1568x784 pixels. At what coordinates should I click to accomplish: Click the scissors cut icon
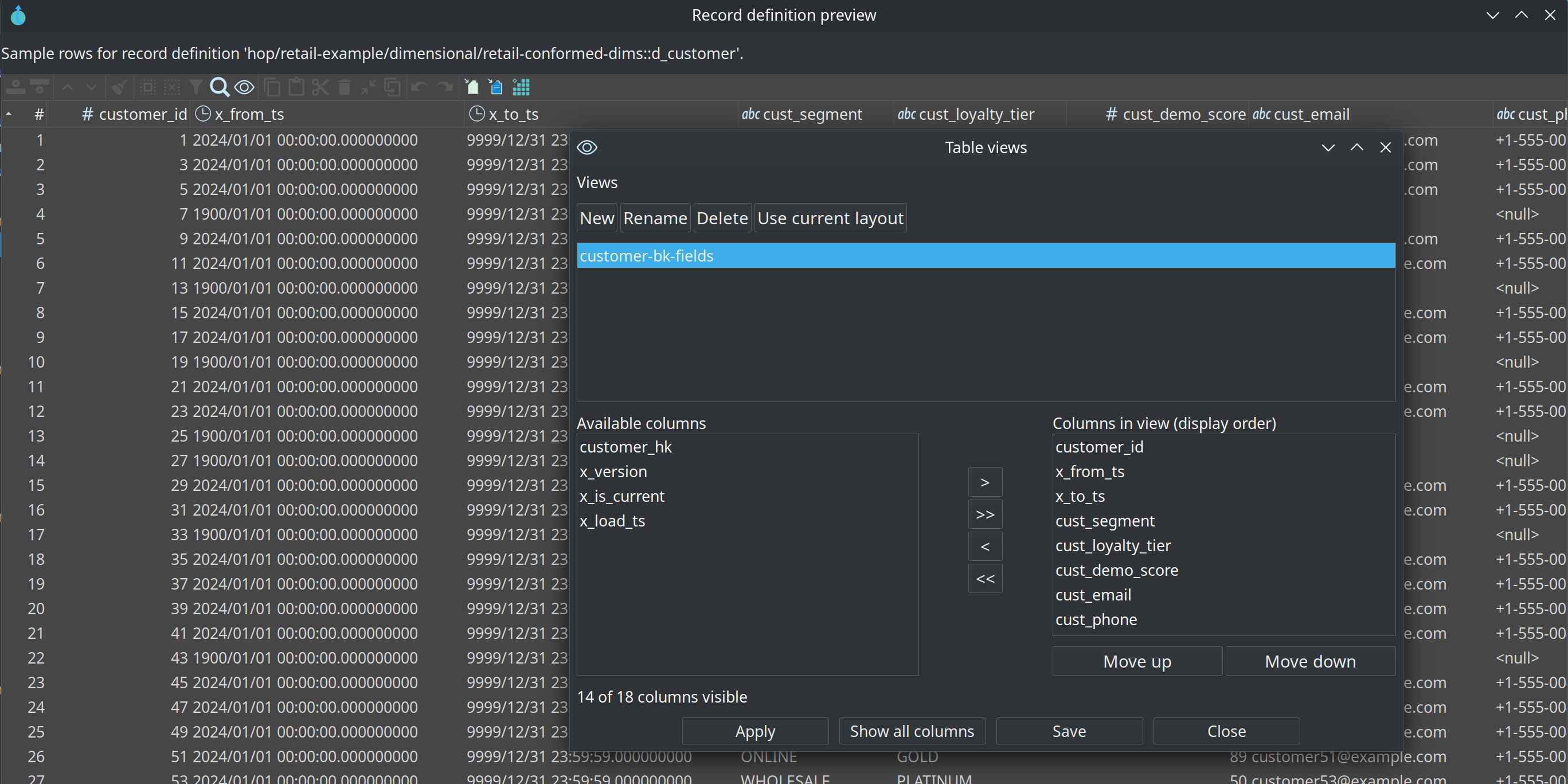pyautogui.click(x=320, y=87)
